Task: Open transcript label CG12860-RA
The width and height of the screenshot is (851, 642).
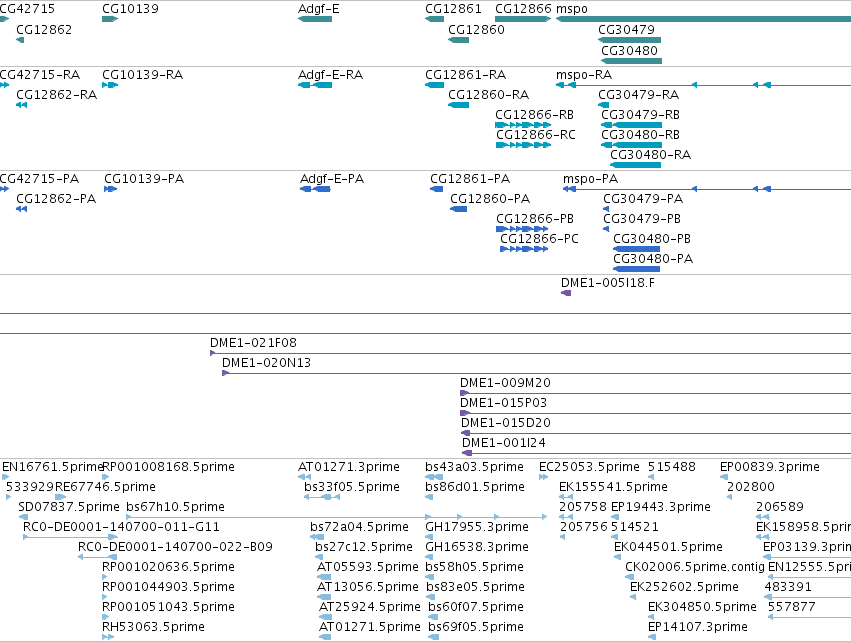Action: pos(488,94)
